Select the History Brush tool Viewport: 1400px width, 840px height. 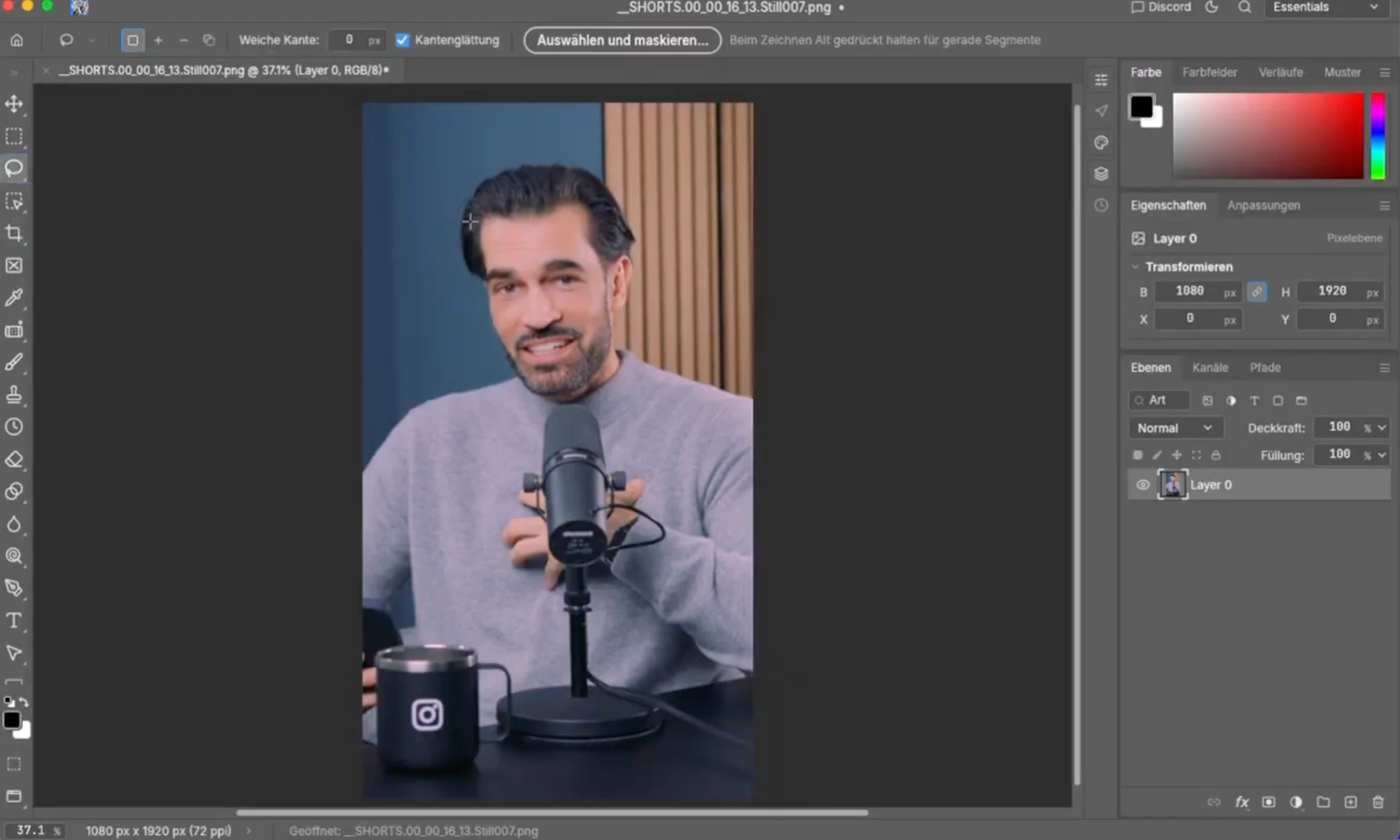[14, 427]
